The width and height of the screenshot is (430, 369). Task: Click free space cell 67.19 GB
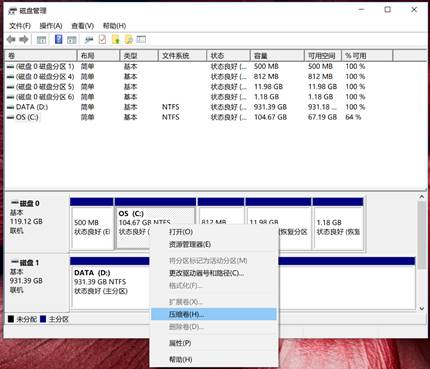pos(322,117)
